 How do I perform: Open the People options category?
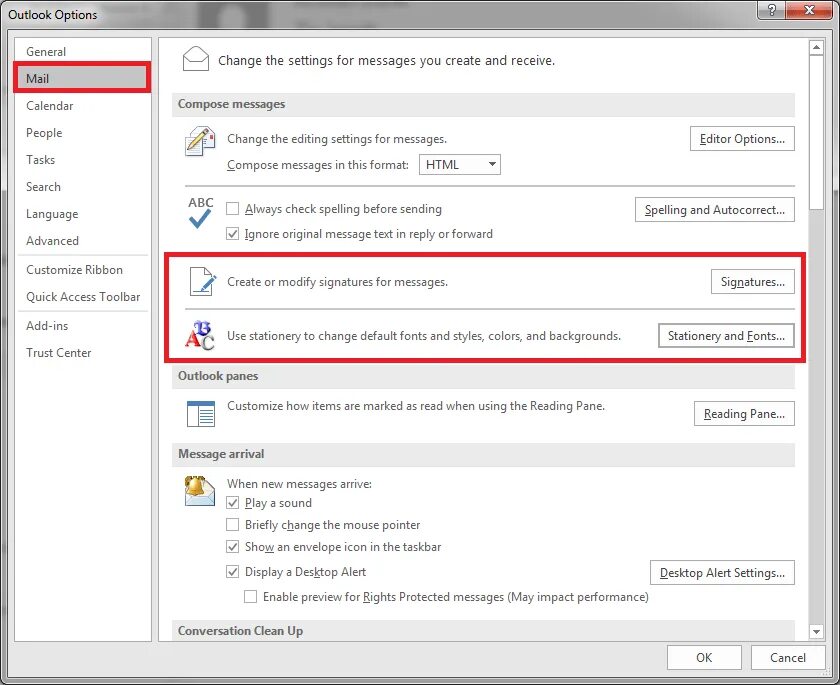pyautogui.click(x=82, y=132)
